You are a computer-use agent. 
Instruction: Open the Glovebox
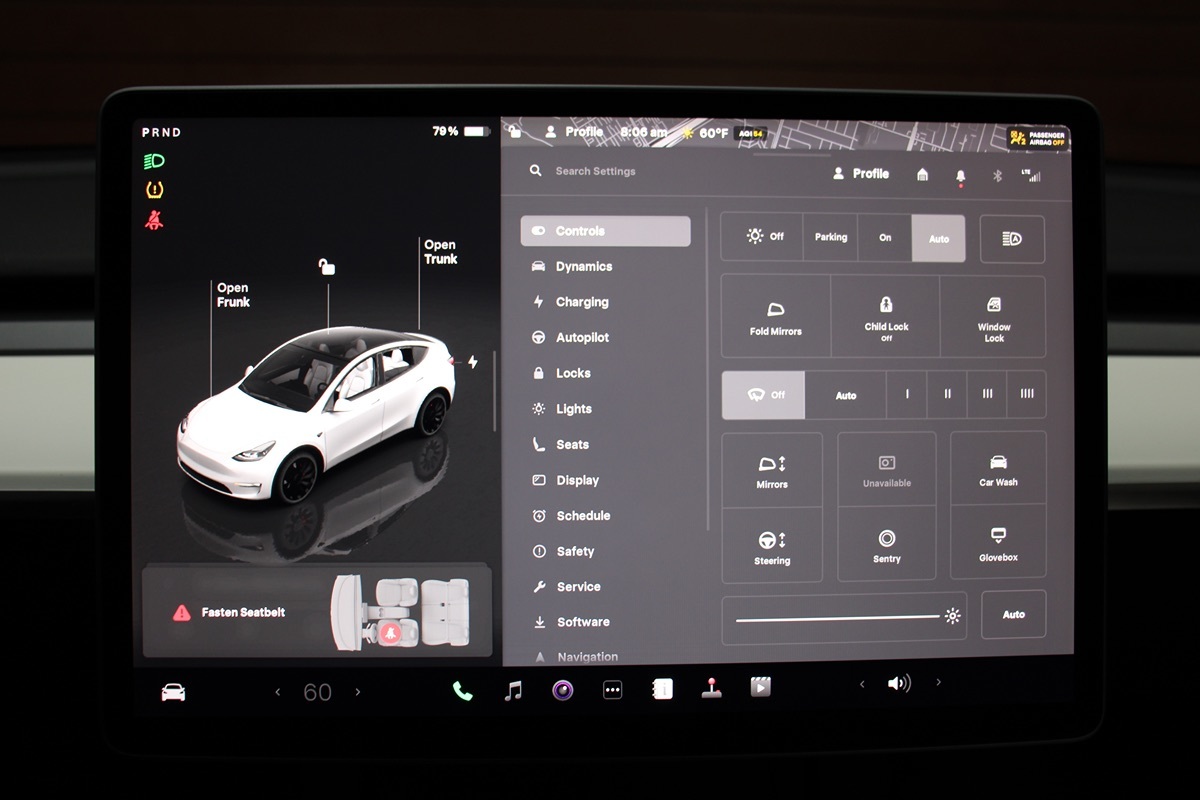[998, 543]
